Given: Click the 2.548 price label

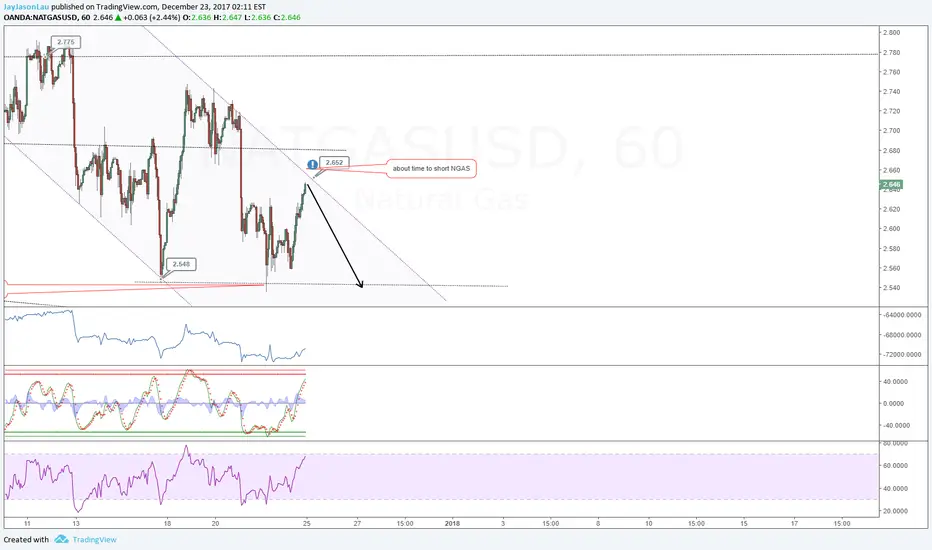Looking at the screenshot, I should (x=181, y=264).
